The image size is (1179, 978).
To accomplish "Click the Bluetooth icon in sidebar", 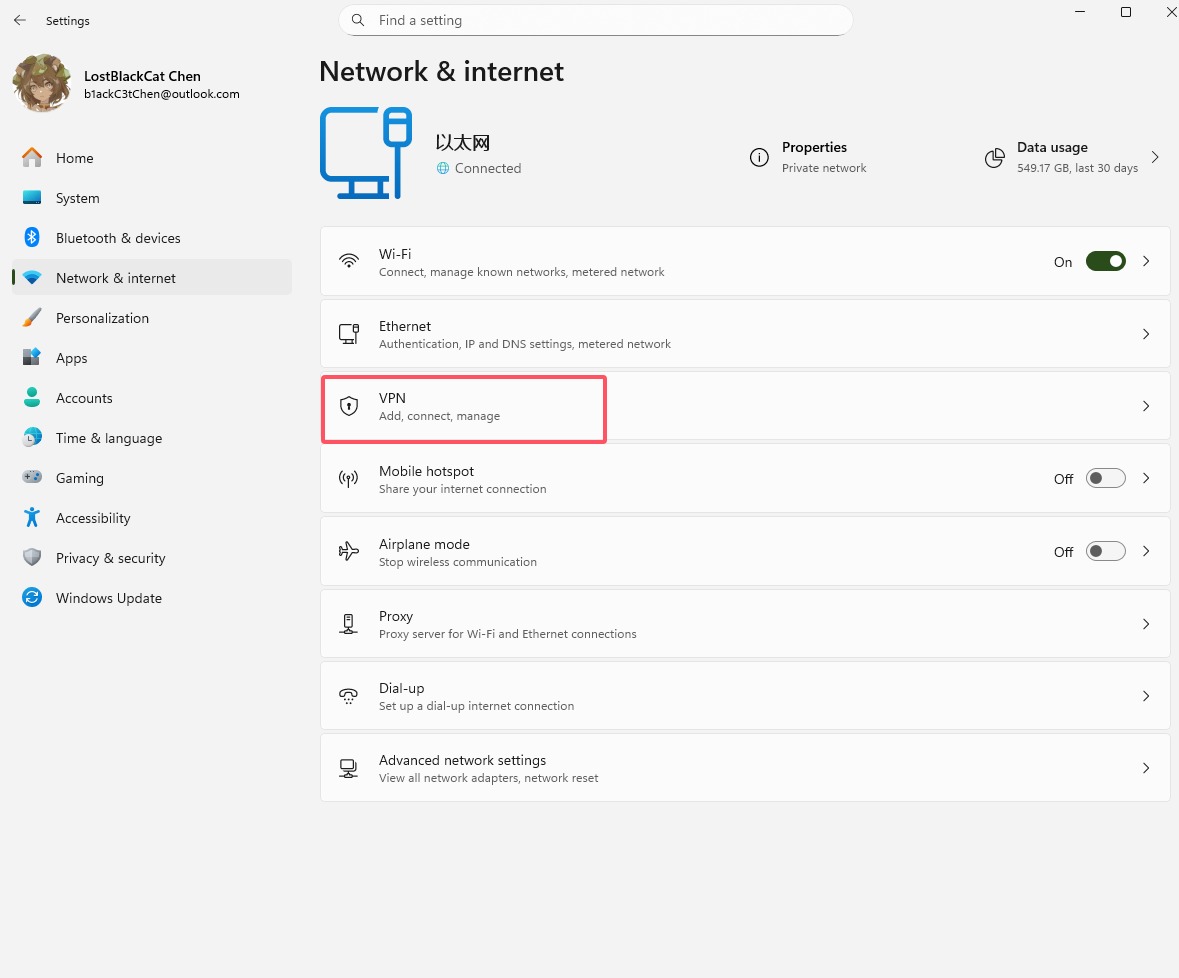I will coord(32,238).
